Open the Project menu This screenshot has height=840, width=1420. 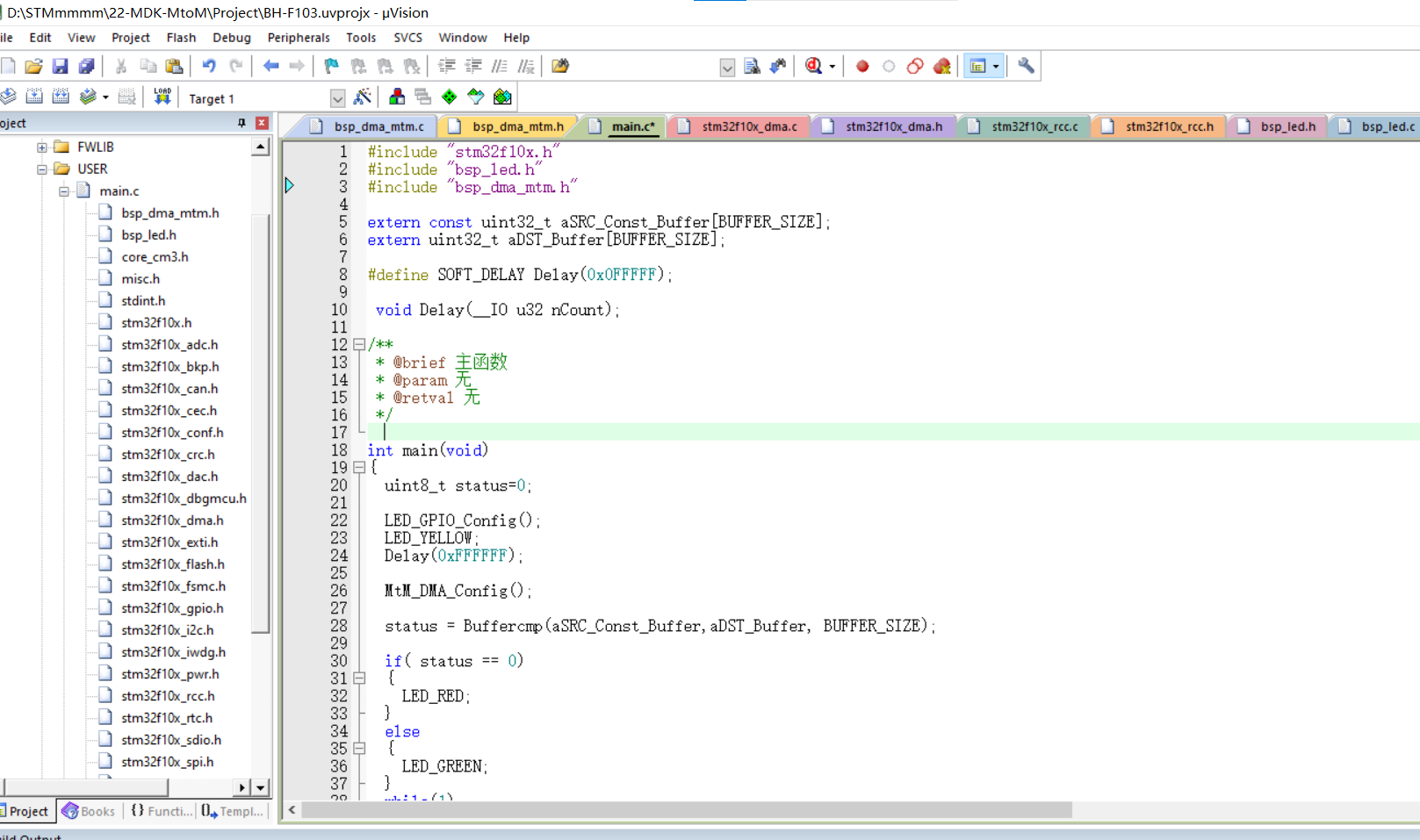(131, 38)
